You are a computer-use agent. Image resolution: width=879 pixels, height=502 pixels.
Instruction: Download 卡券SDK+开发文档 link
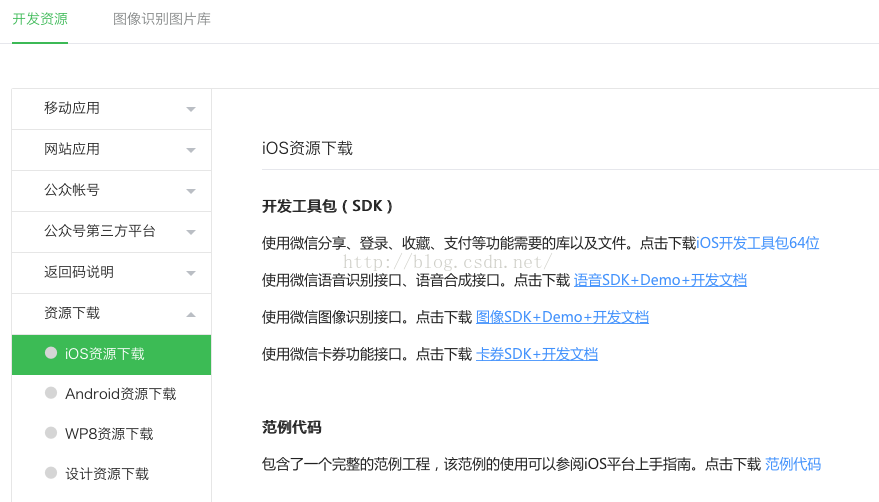point(536,354)
